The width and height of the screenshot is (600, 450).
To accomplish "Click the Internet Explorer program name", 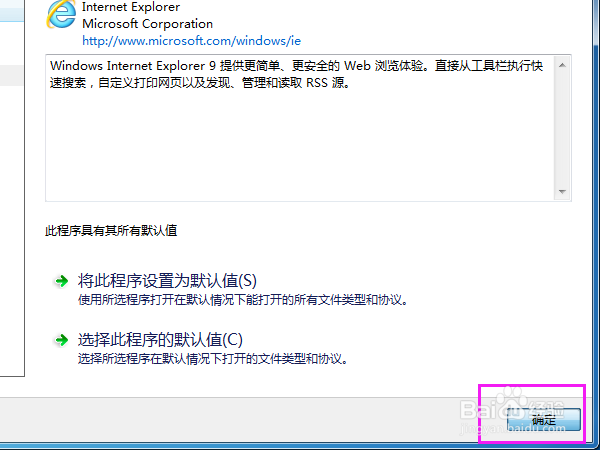I will [131, 7].
